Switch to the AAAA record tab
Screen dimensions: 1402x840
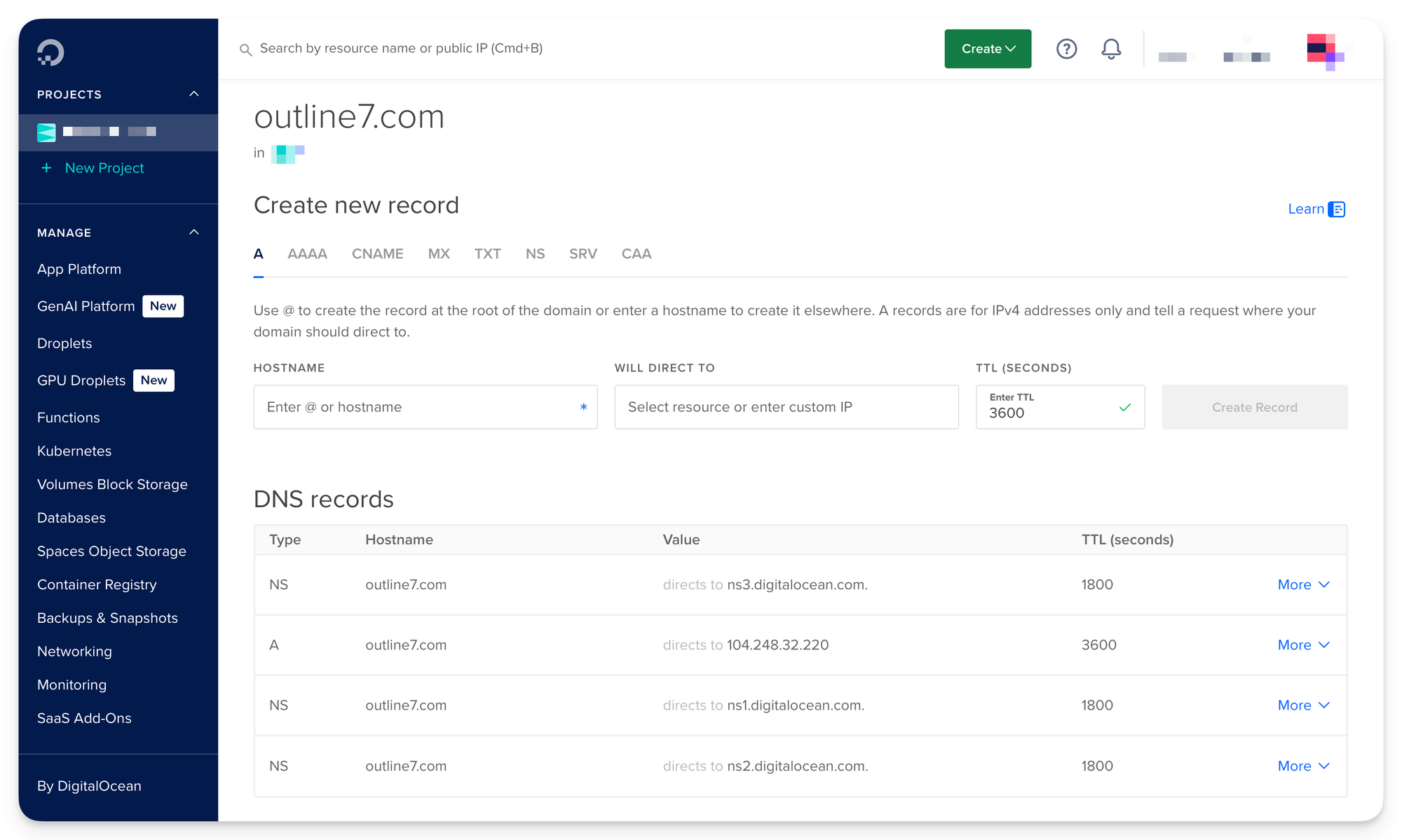coord(307,254)
